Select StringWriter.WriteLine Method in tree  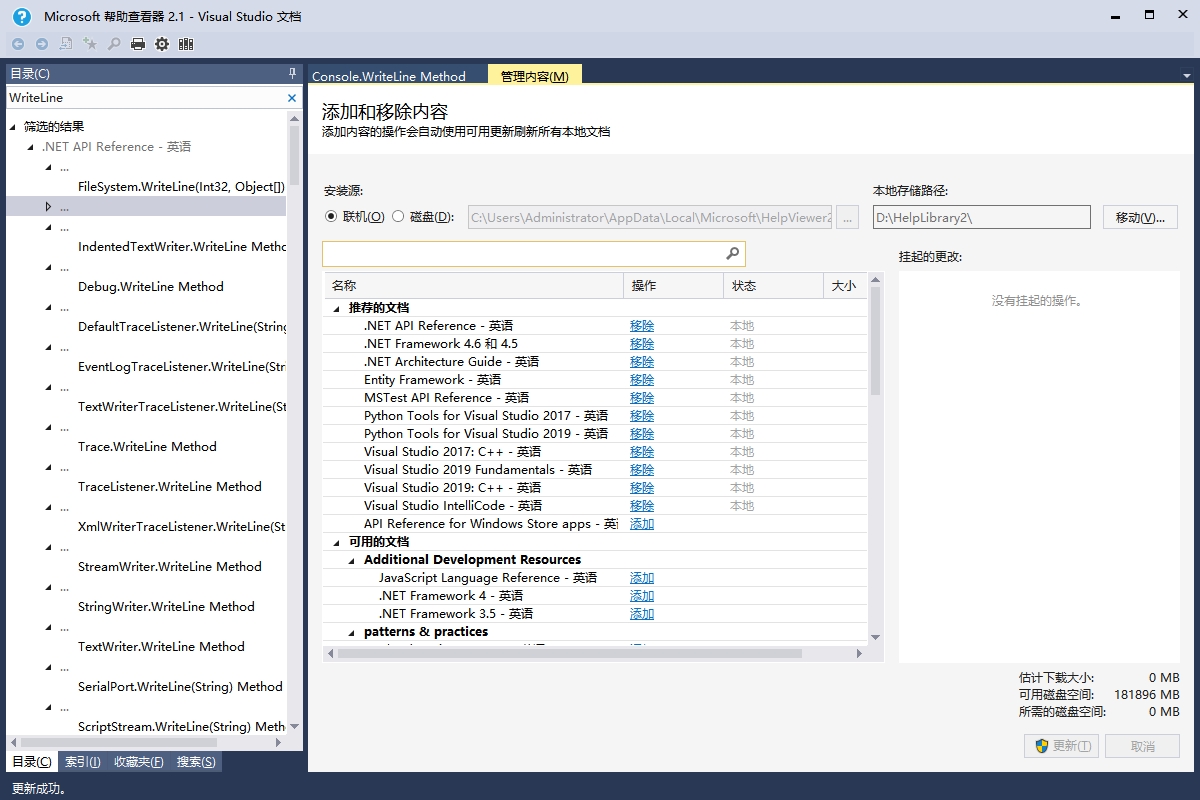pos(166,607)
